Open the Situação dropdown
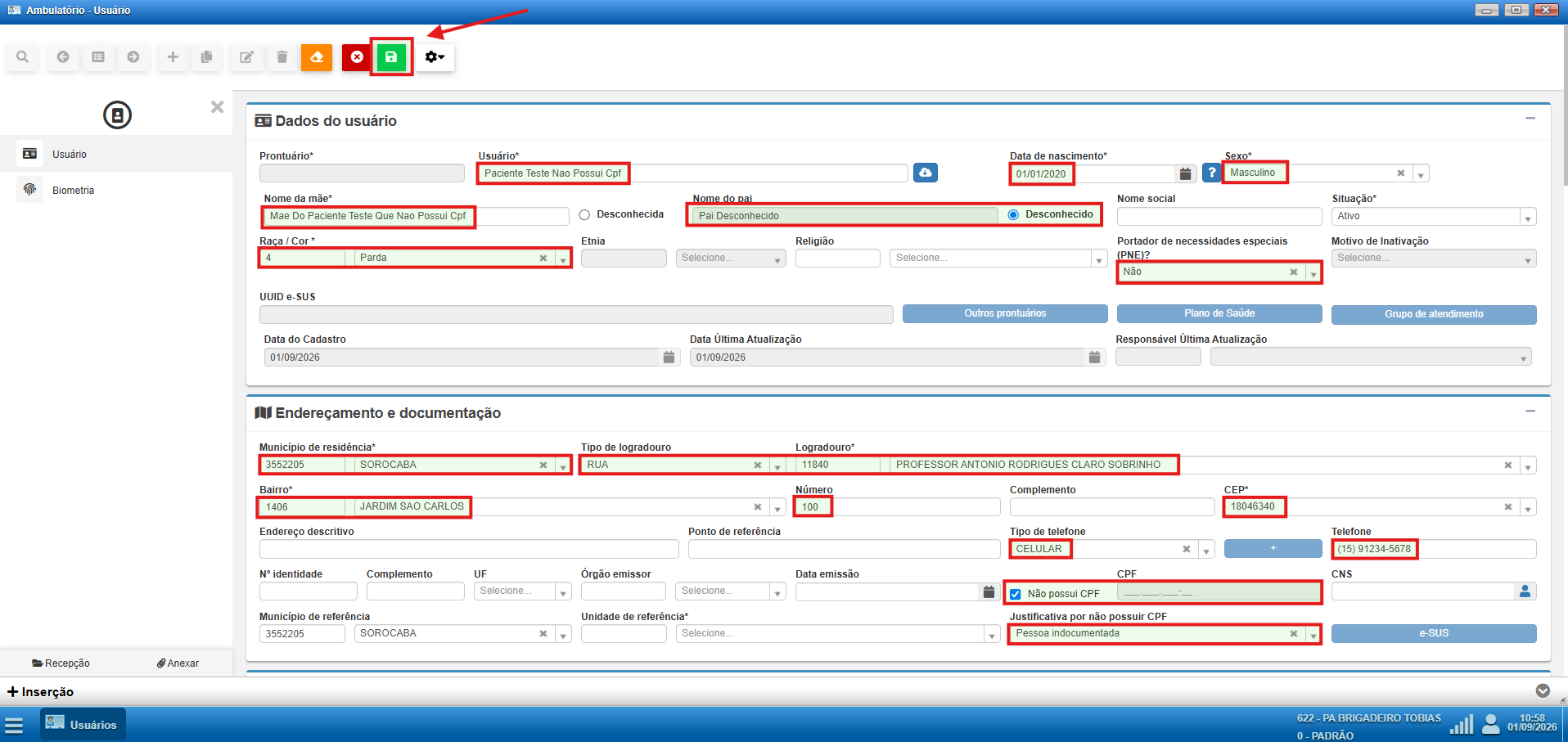Viewport: 1568px width, 742px height. point(1434,216)
